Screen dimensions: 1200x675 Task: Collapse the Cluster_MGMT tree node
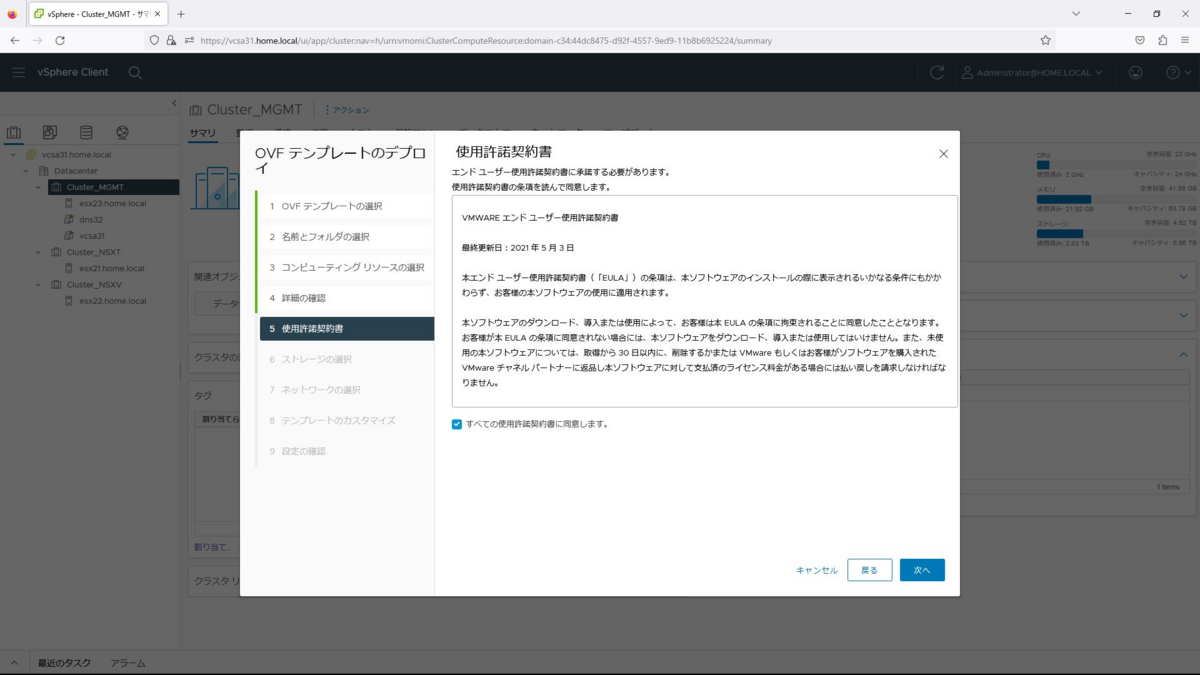(x=39, y=187)
